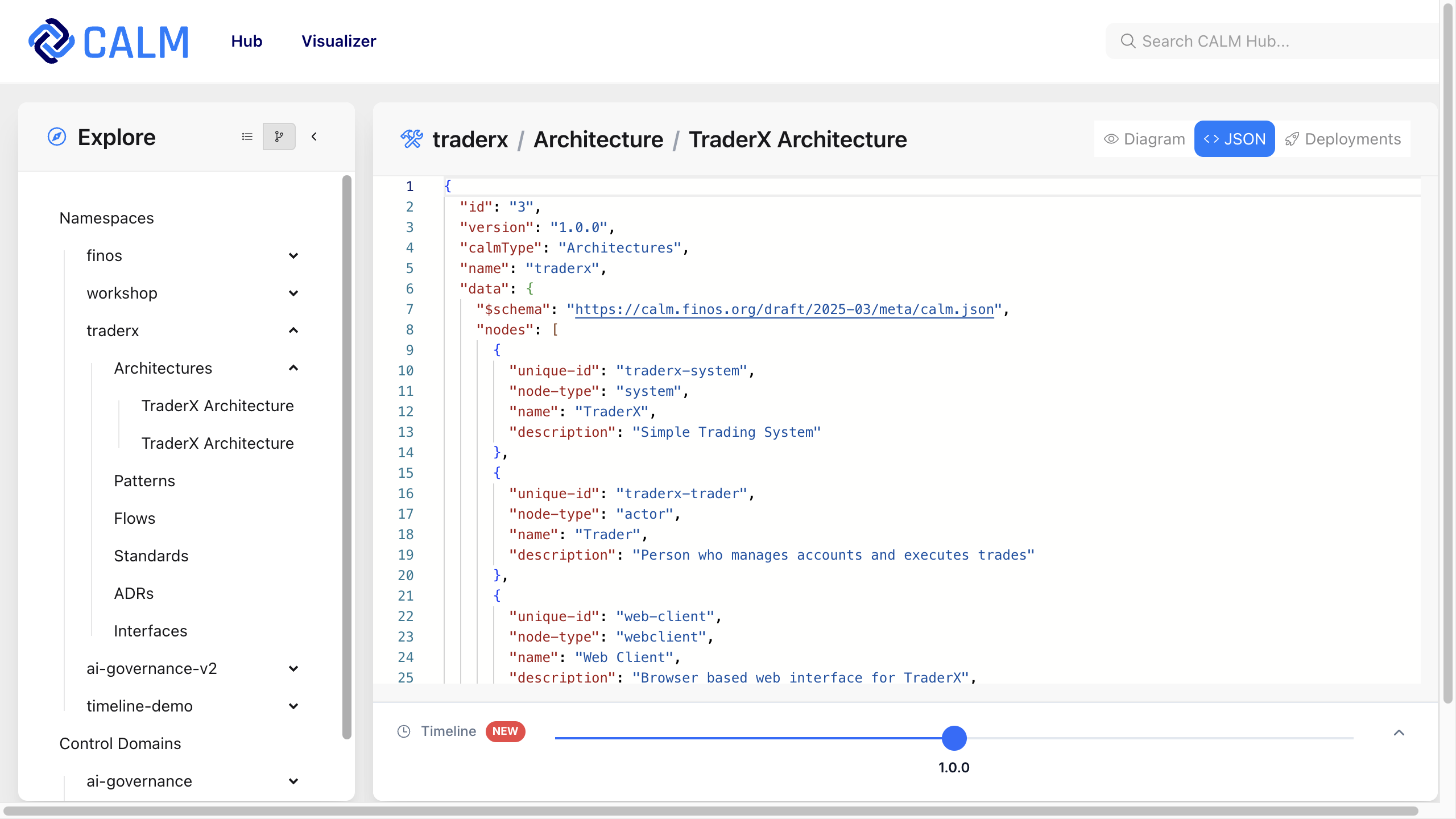Open Interfaces under traderx
This screenshot has width=1456, height=819.
(150, 631)
